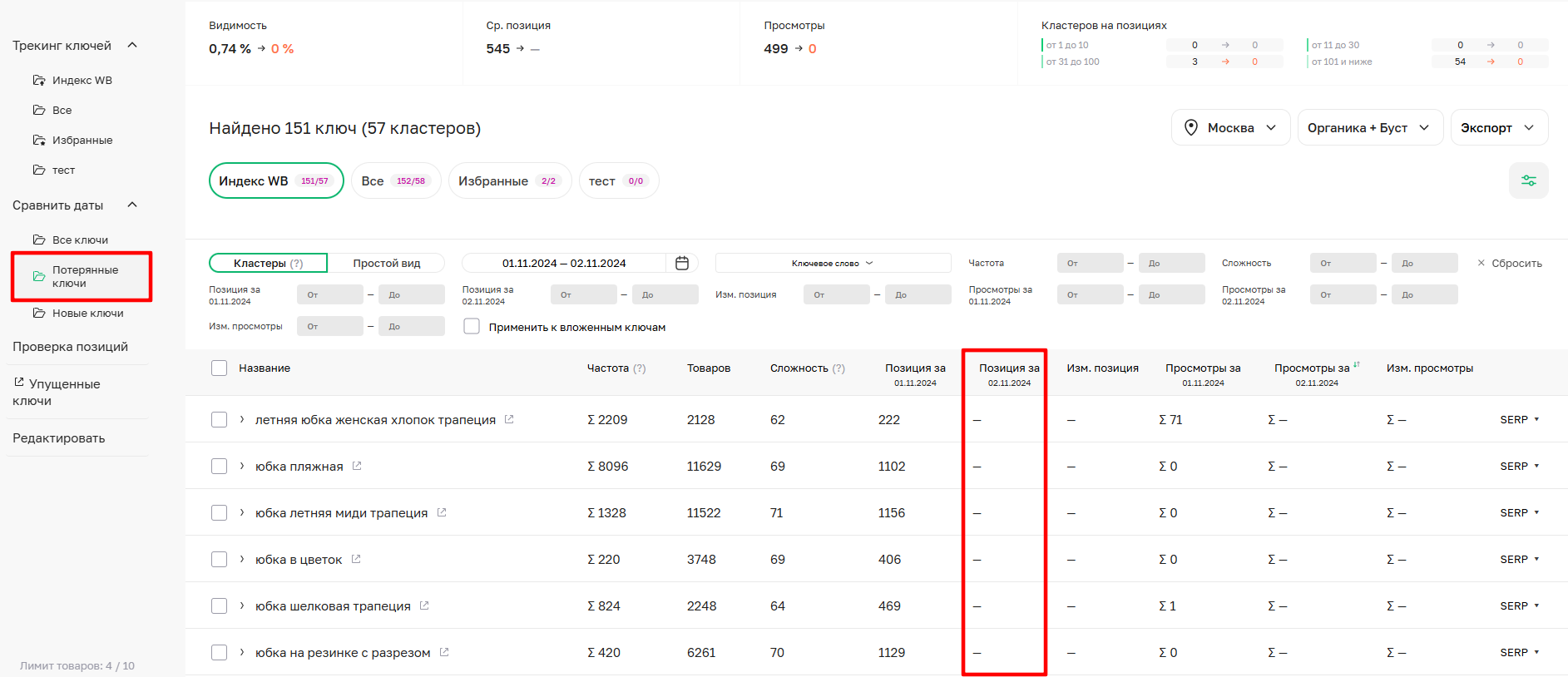Open external link for юбка пляжная

click(357, 466)
